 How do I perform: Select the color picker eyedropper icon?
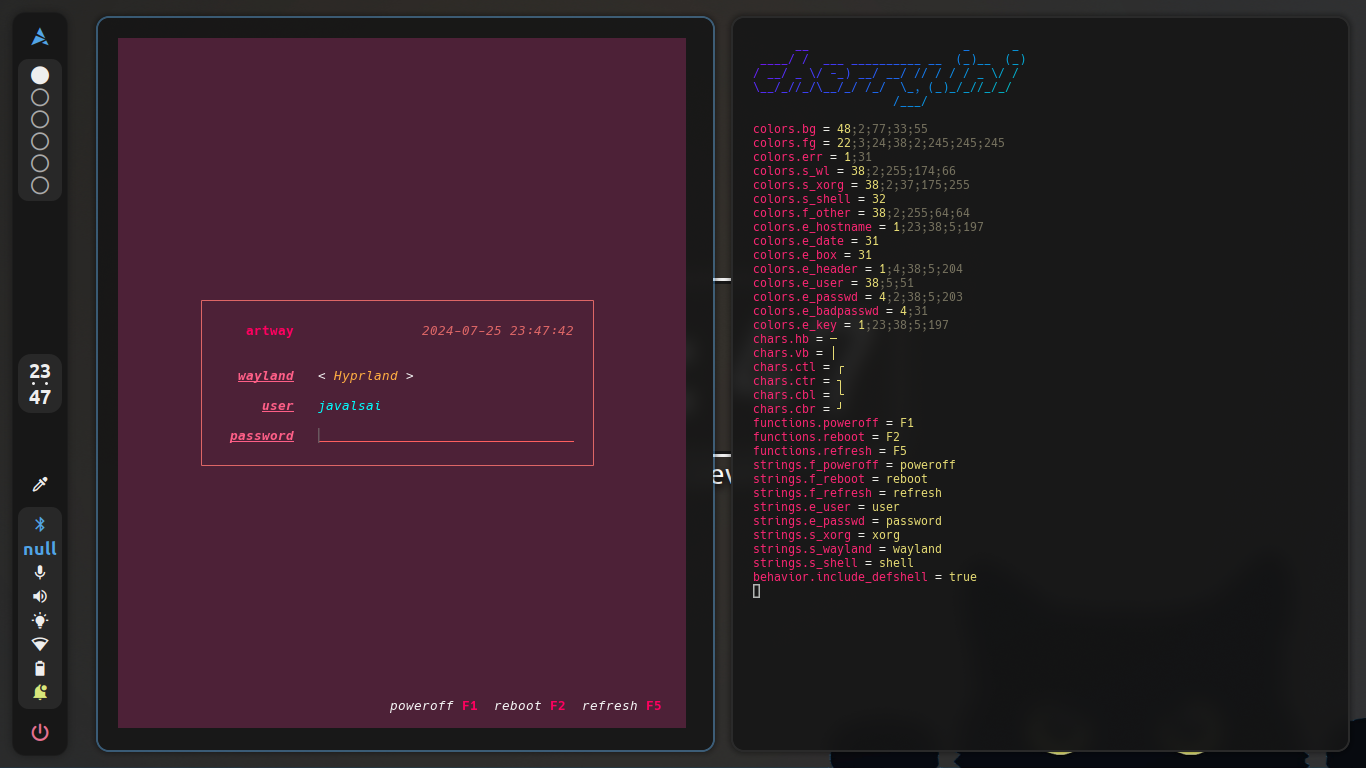40,484
